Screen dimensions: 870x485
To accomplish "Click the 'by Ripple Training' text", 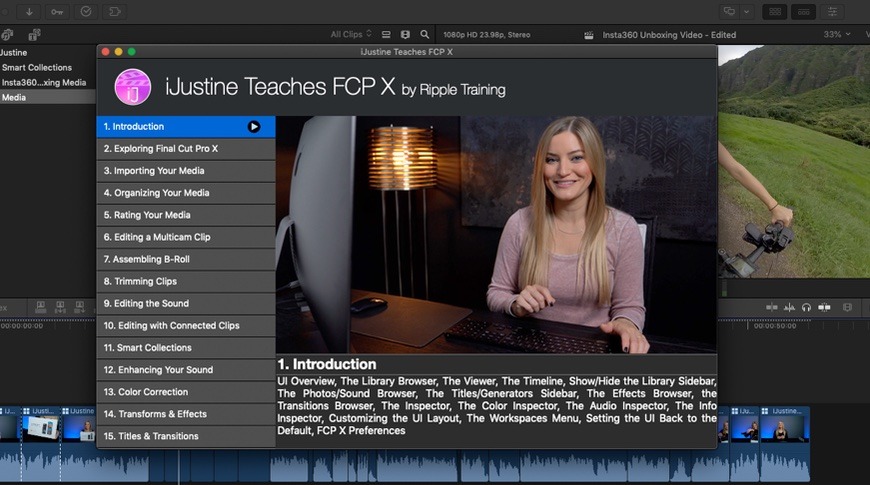I will tap(453, 90).
